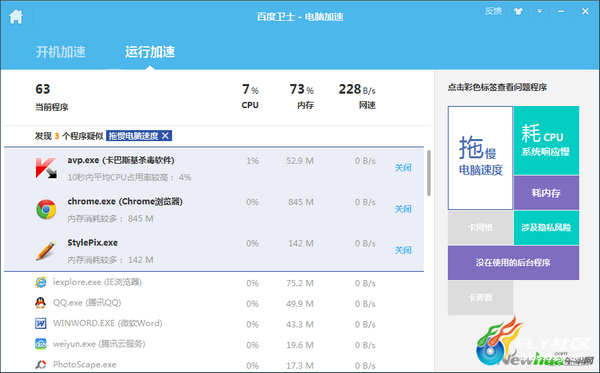
Task: Select the PhotoScape.exe row
Action: [x=214, y=364]
